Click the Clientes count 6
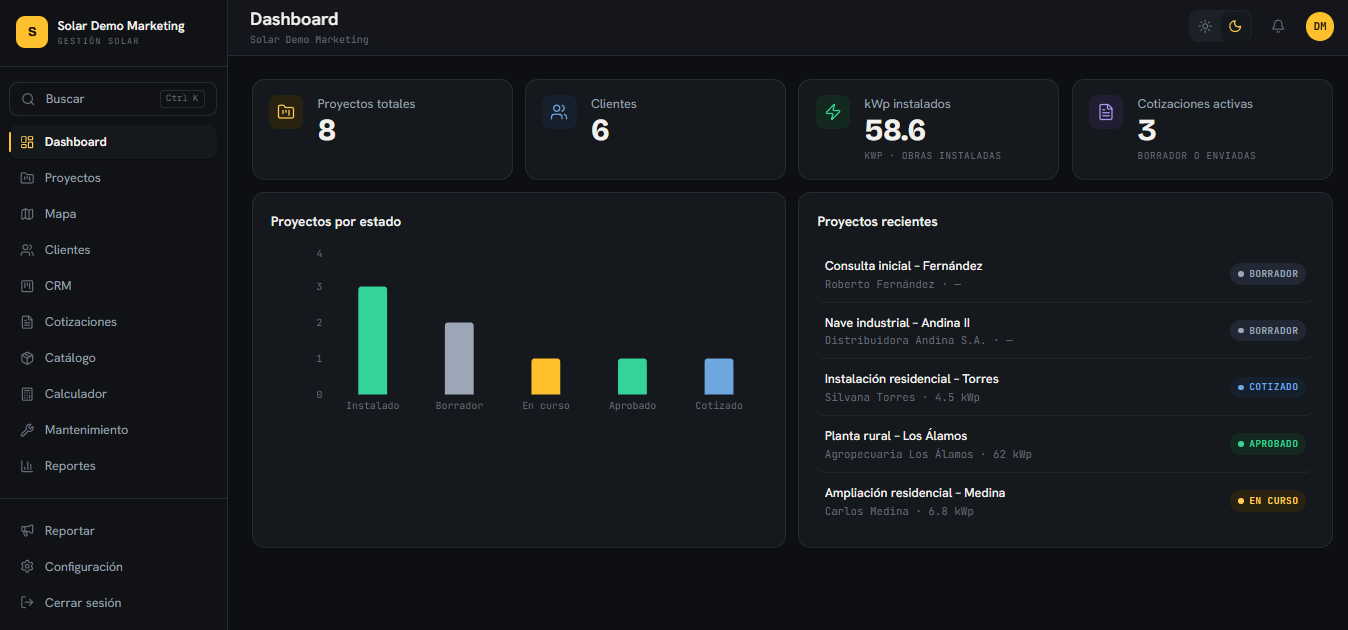The width and height of the screenshot is (1348, 630). 600,131
